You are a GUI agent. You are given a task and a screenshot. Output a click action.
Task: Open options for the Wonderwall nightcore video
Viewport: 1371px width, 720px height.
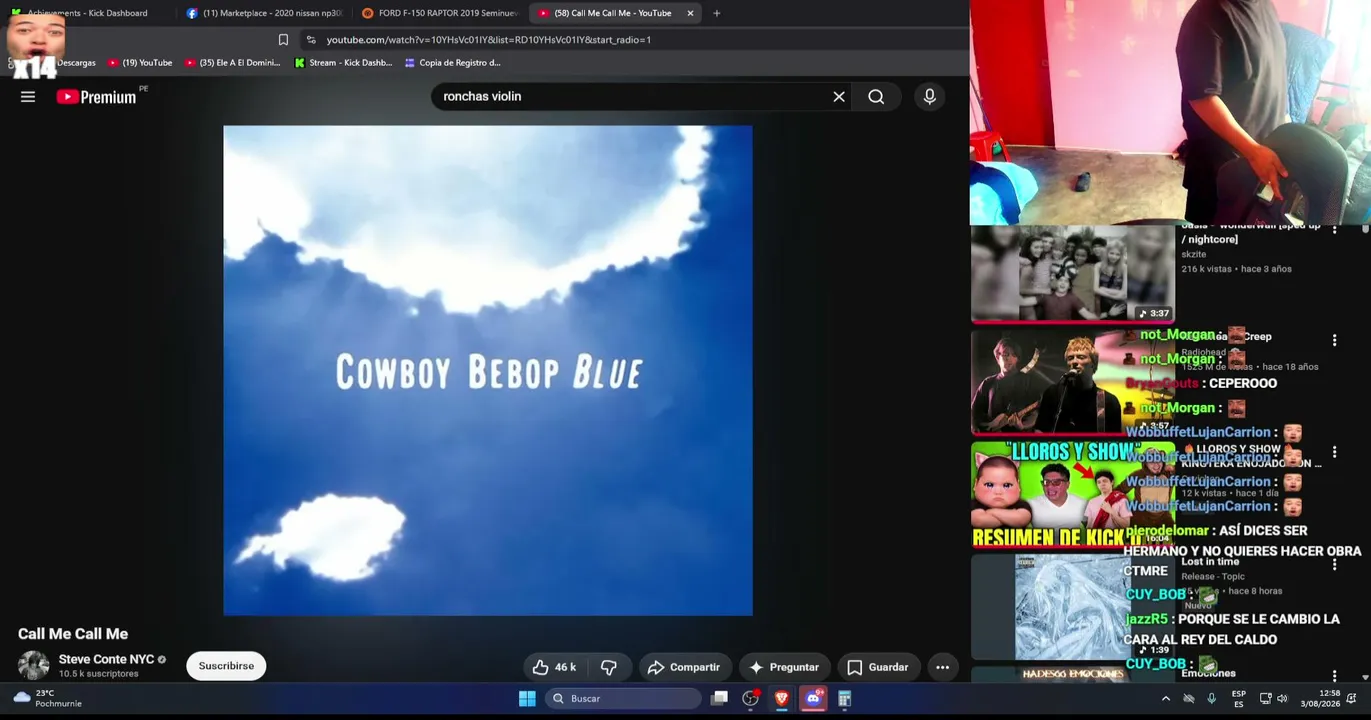coord(1334,229)
